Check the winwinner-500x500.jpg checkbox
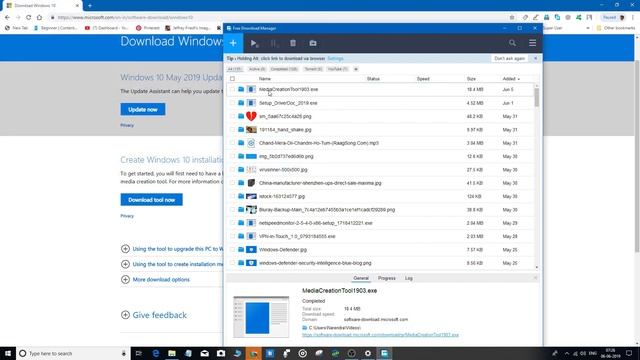This screenshot has height=360, width=640. pyautogui.click(x=232, y=169)
